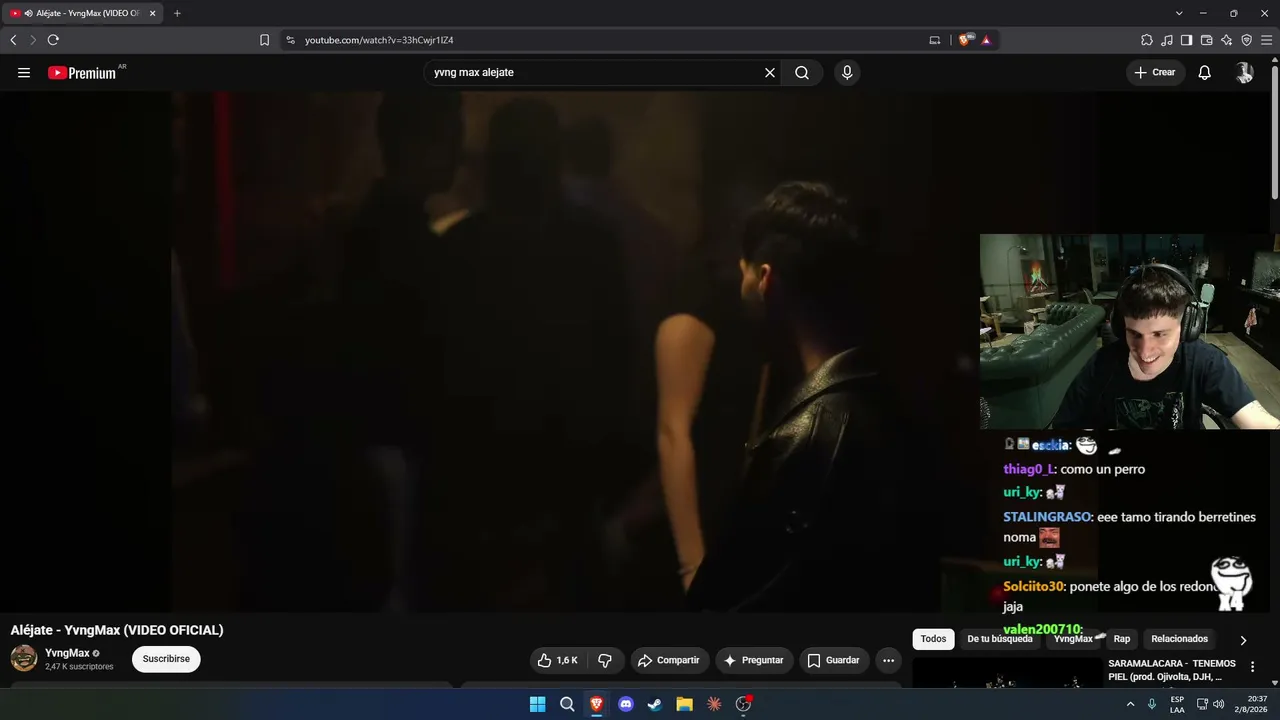
Task: Clear the search box text
Action: point(770,73)
